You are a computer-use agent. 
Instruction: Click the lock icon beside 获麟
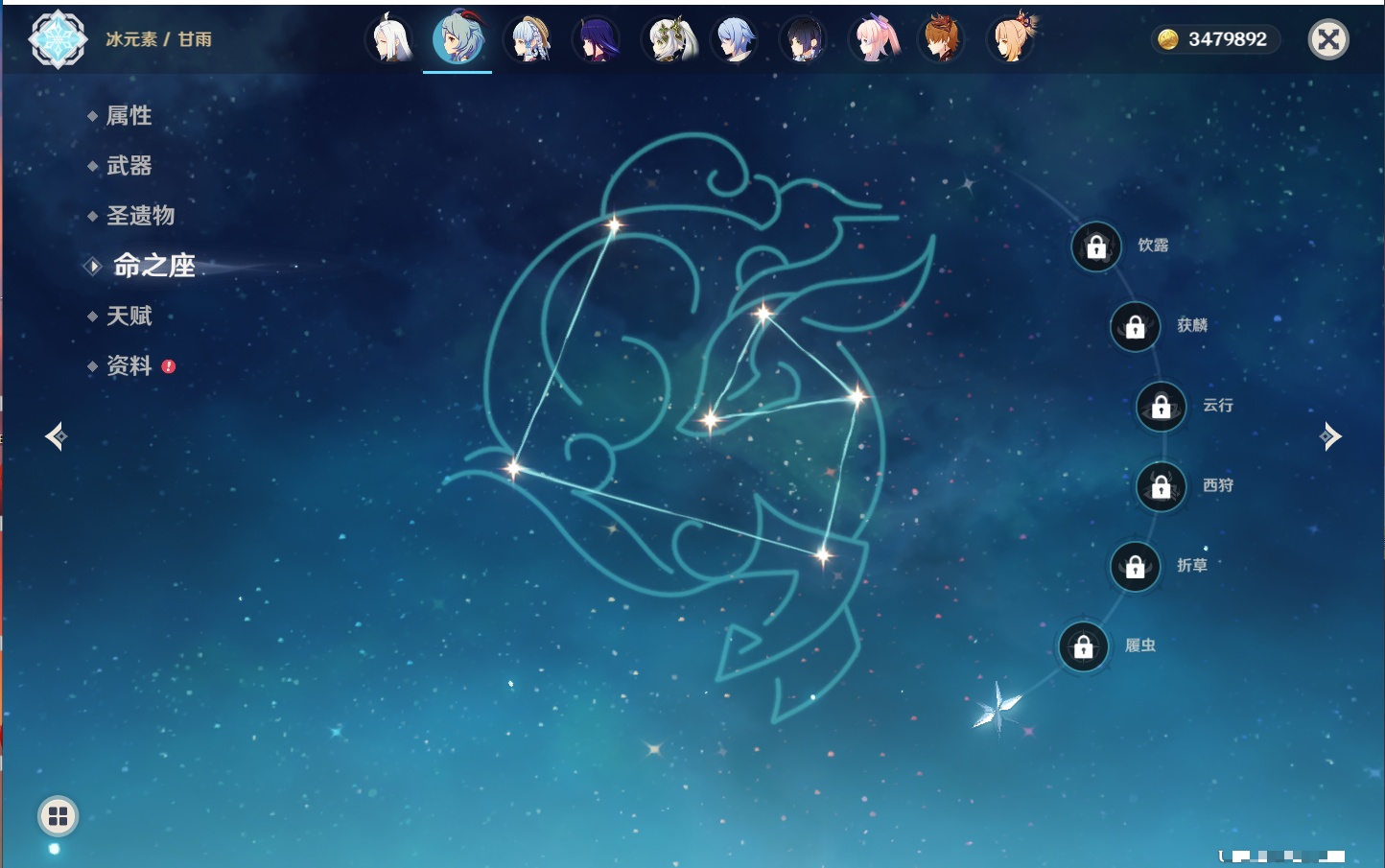coord(1135,327)
